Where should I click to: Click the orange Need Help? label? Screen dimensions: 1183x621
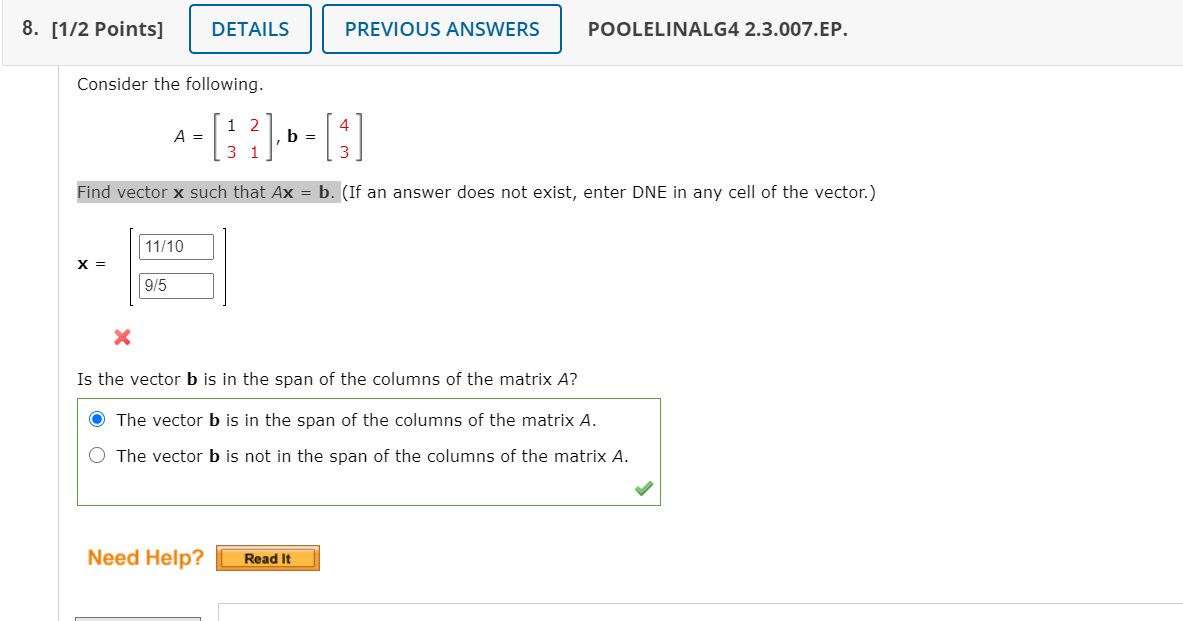(x=145, y=557)
